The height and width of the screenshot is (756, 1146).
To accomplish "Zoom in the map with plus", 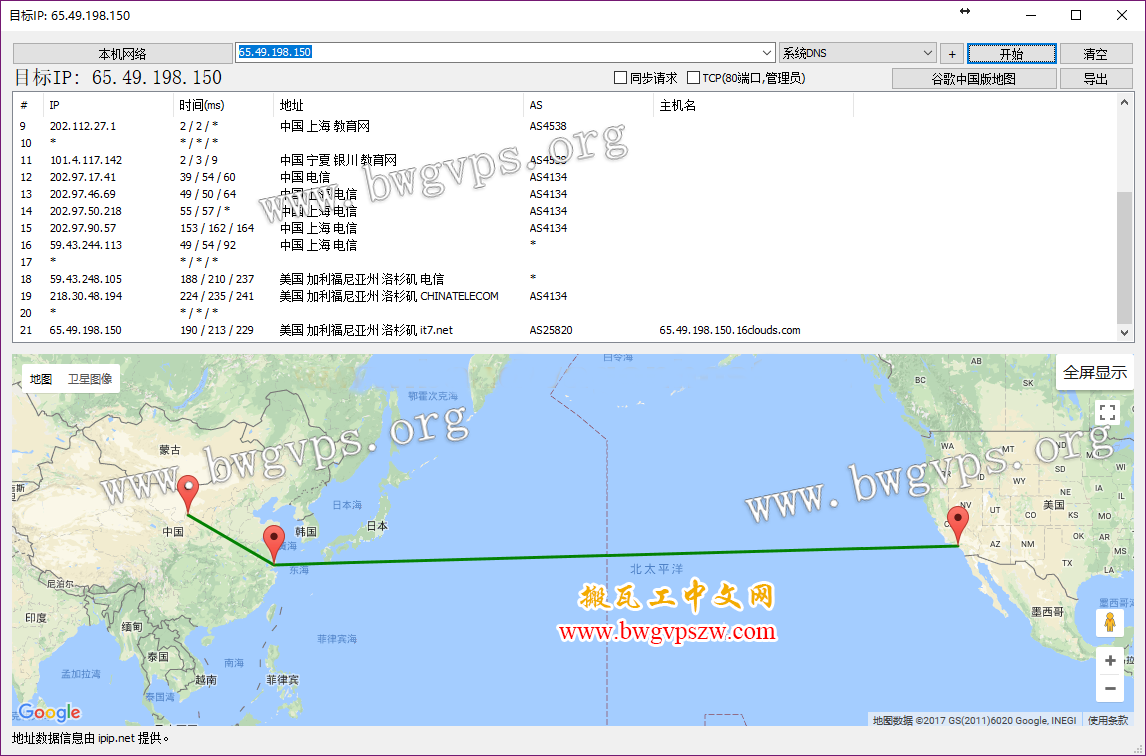I will pyautogui.click(x=1109, y=661).
